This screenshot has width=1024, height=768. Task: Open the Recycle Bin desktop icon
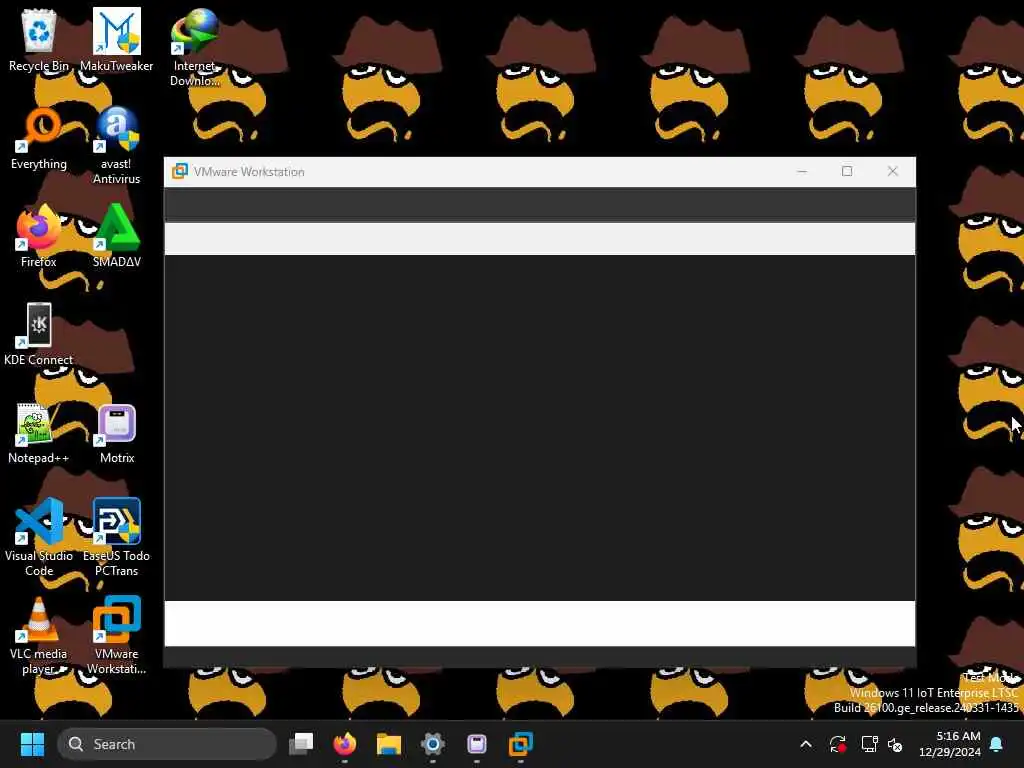pyautogui.click(x=39, y=40)
